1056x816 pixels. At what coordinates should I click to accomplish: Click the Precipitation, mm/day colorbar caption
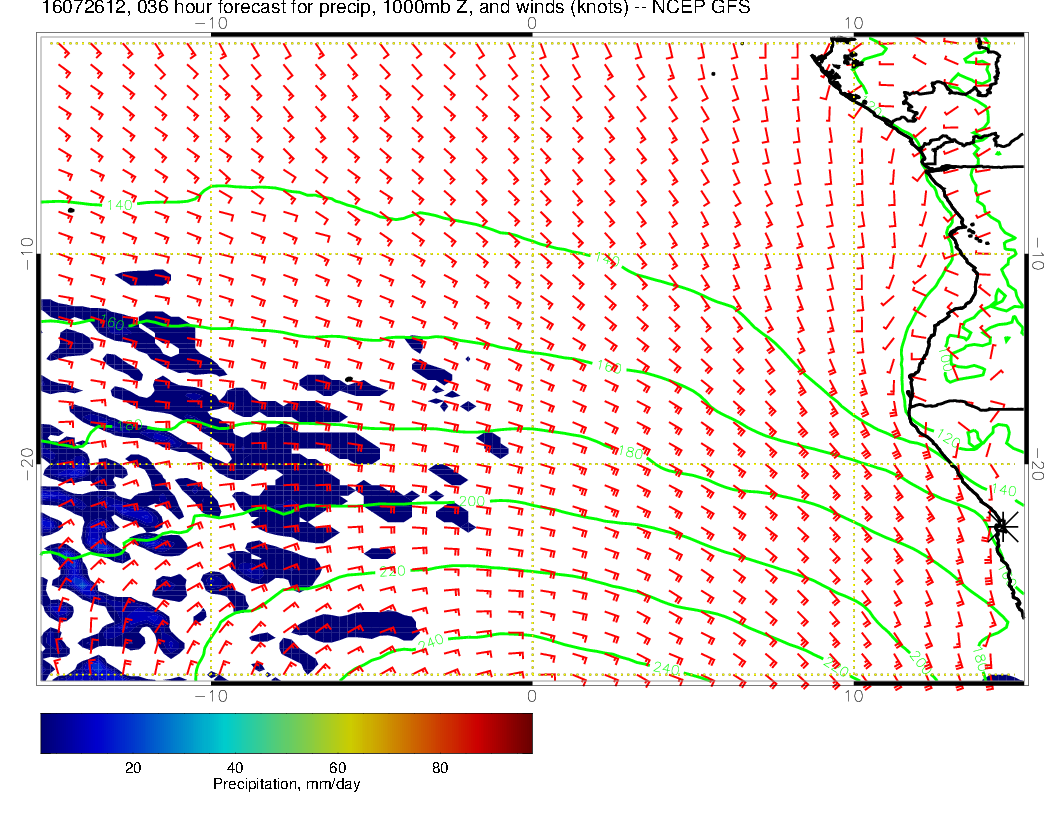286,784
